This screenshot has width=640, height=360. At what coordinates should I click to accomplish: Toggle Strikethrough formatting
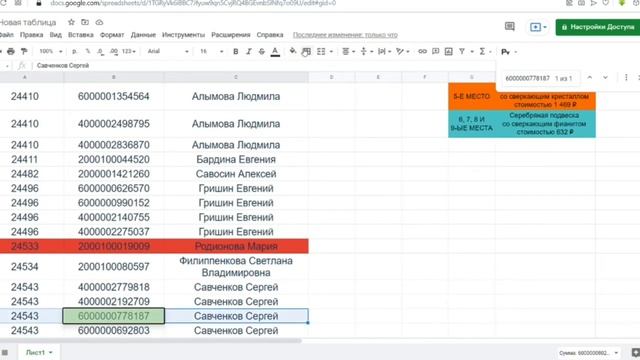point(262,51)
